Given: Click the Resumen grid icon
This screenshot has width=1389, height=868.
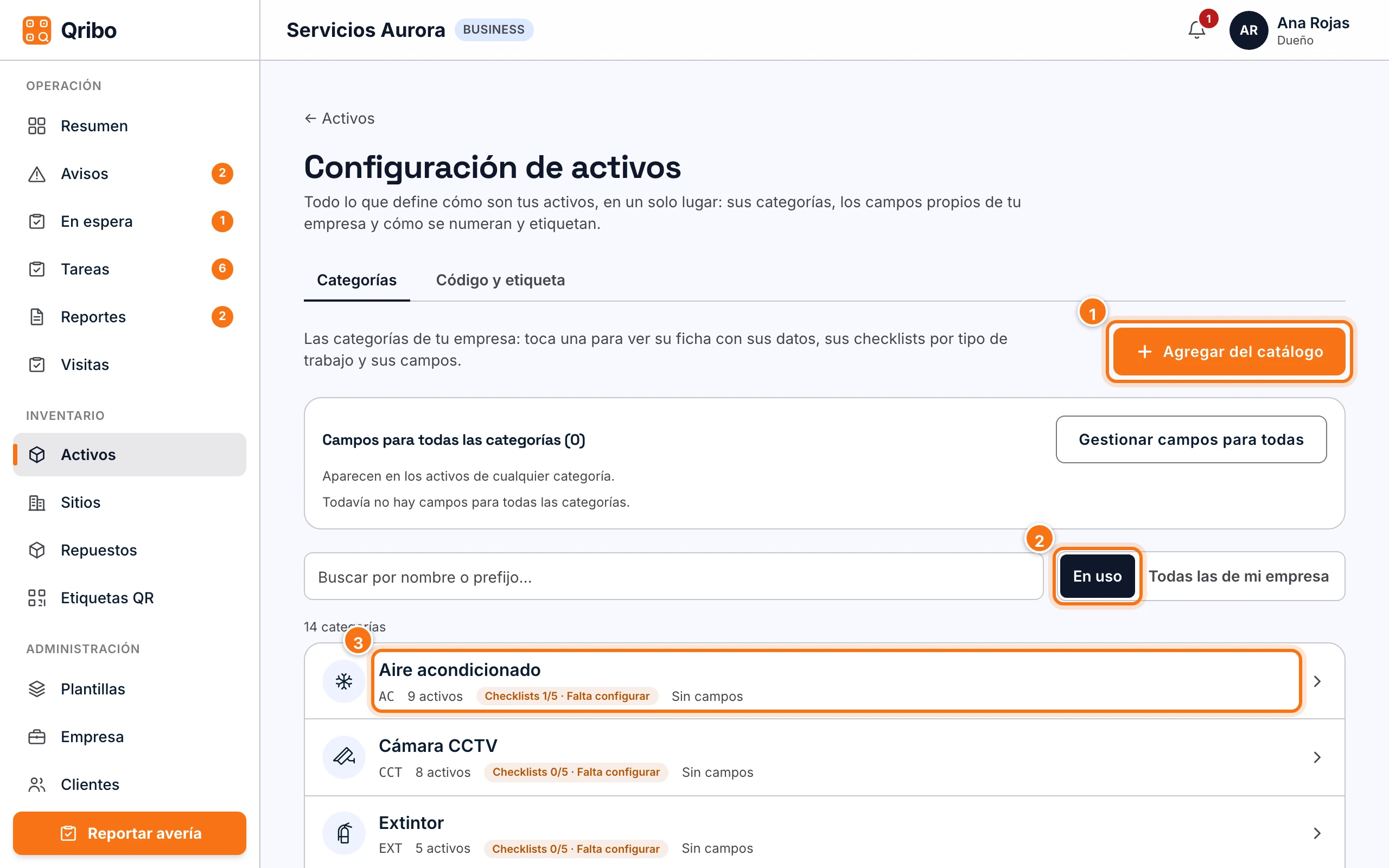Looking at the screenshot, I should 37,126.
